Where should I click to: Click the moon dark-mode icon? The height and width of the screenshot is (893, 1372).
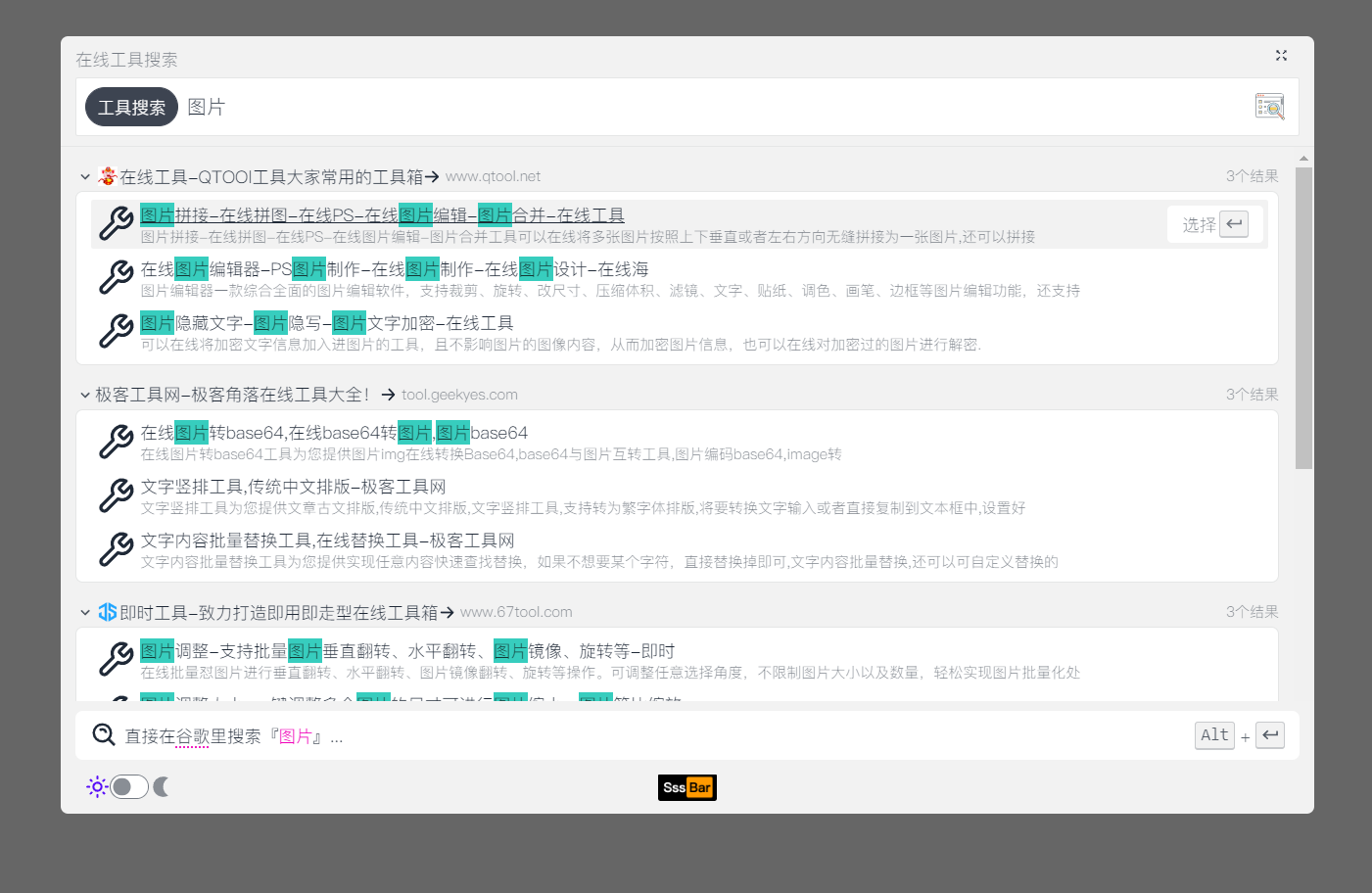pos(162,786)
